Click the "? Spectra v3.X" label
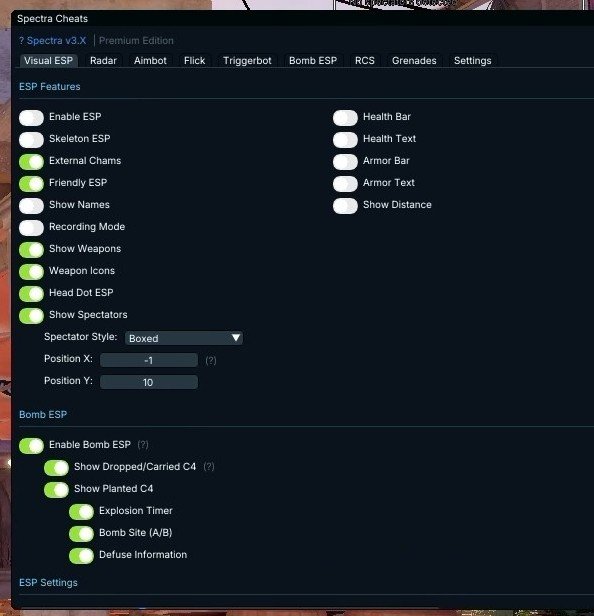 pyautogui.click(x=53, y=40)
